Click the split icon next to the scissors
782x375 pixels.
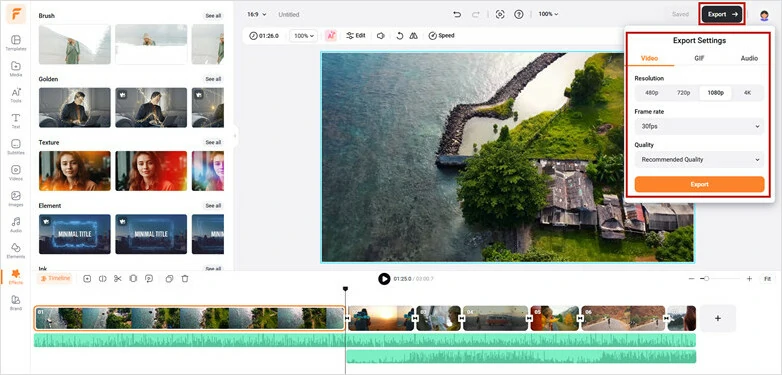103,279
